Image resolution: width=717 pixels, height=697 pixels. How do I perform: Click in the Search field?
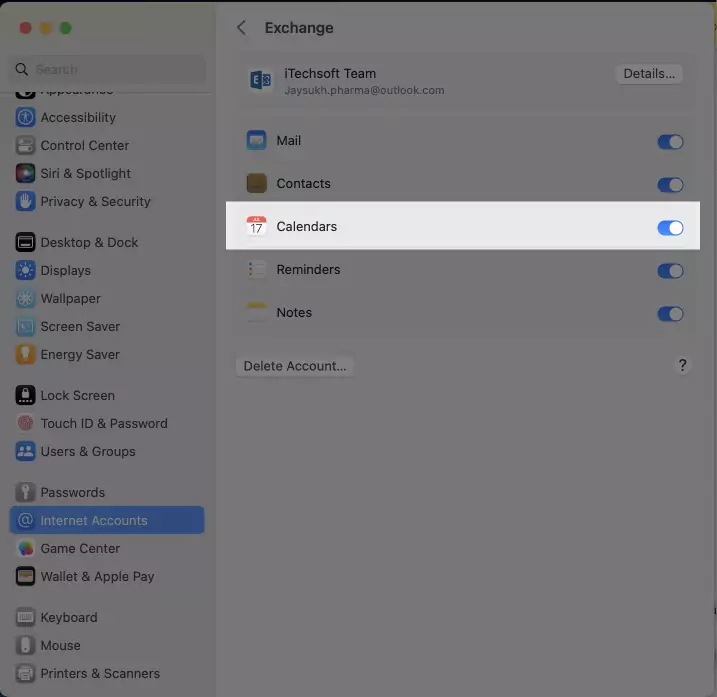107,70
